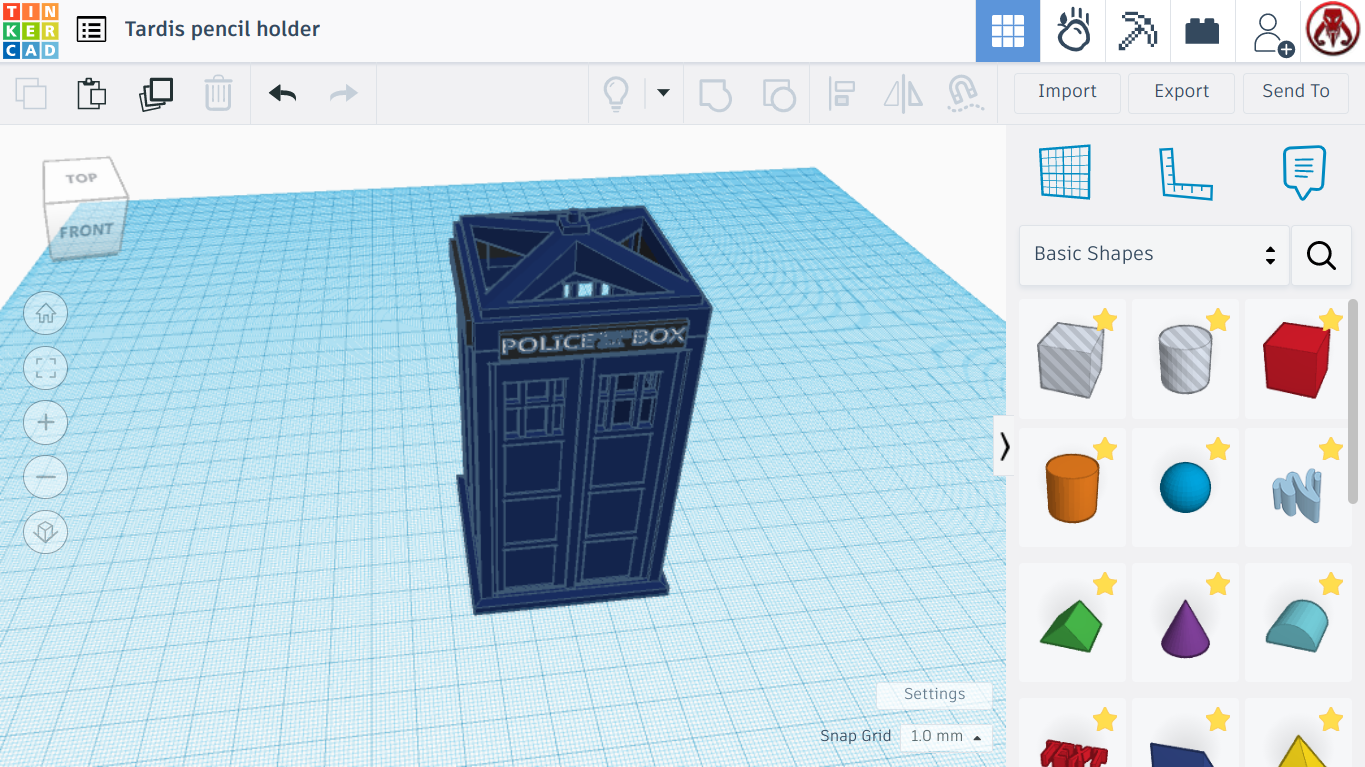Screen dimensions: 1365x767
Task: Toggle show all lightbulb icon
Action: click(x=616, y=94)
